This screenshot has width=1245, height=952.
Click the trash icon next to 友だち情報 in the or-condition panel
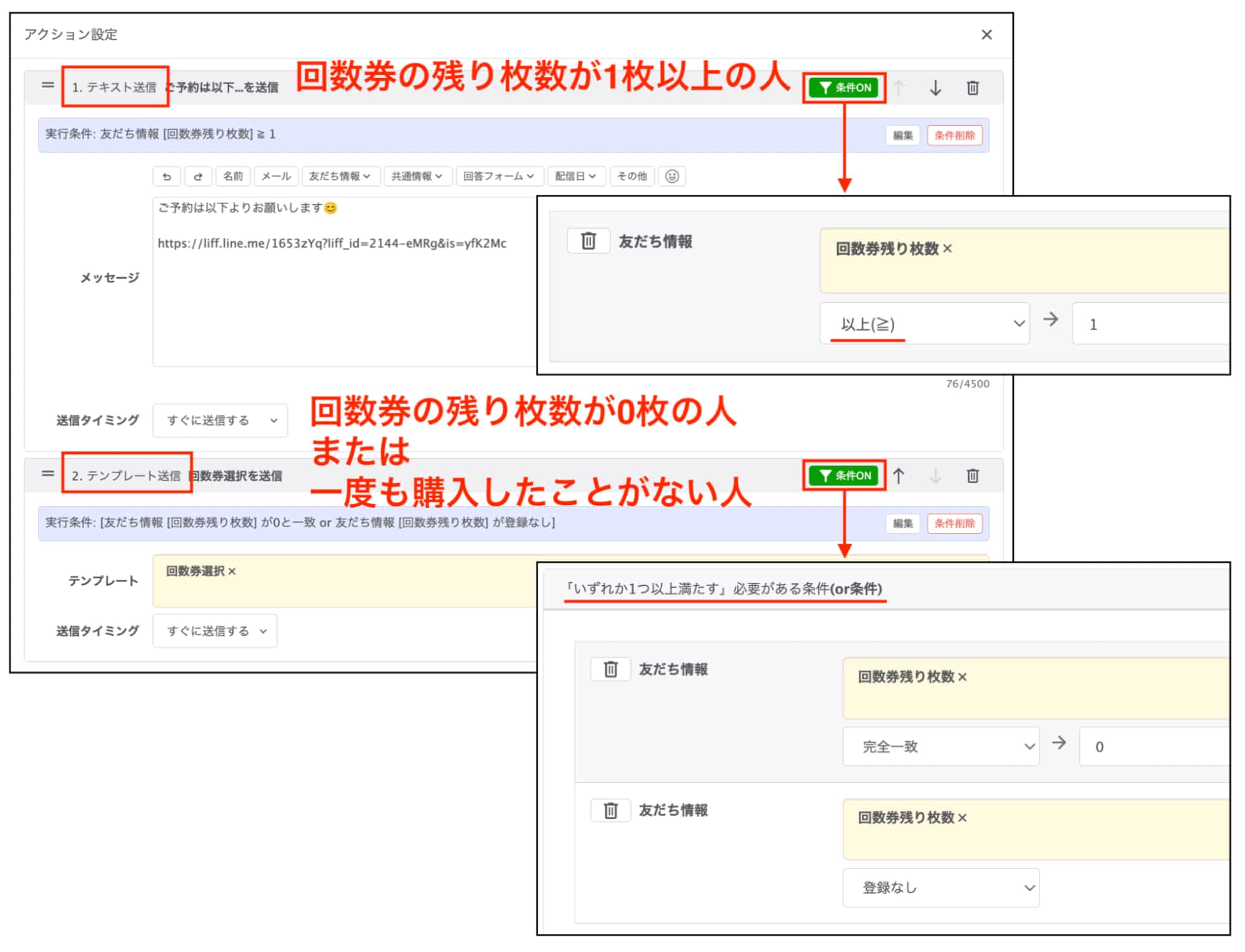click(x=609, y=669)
